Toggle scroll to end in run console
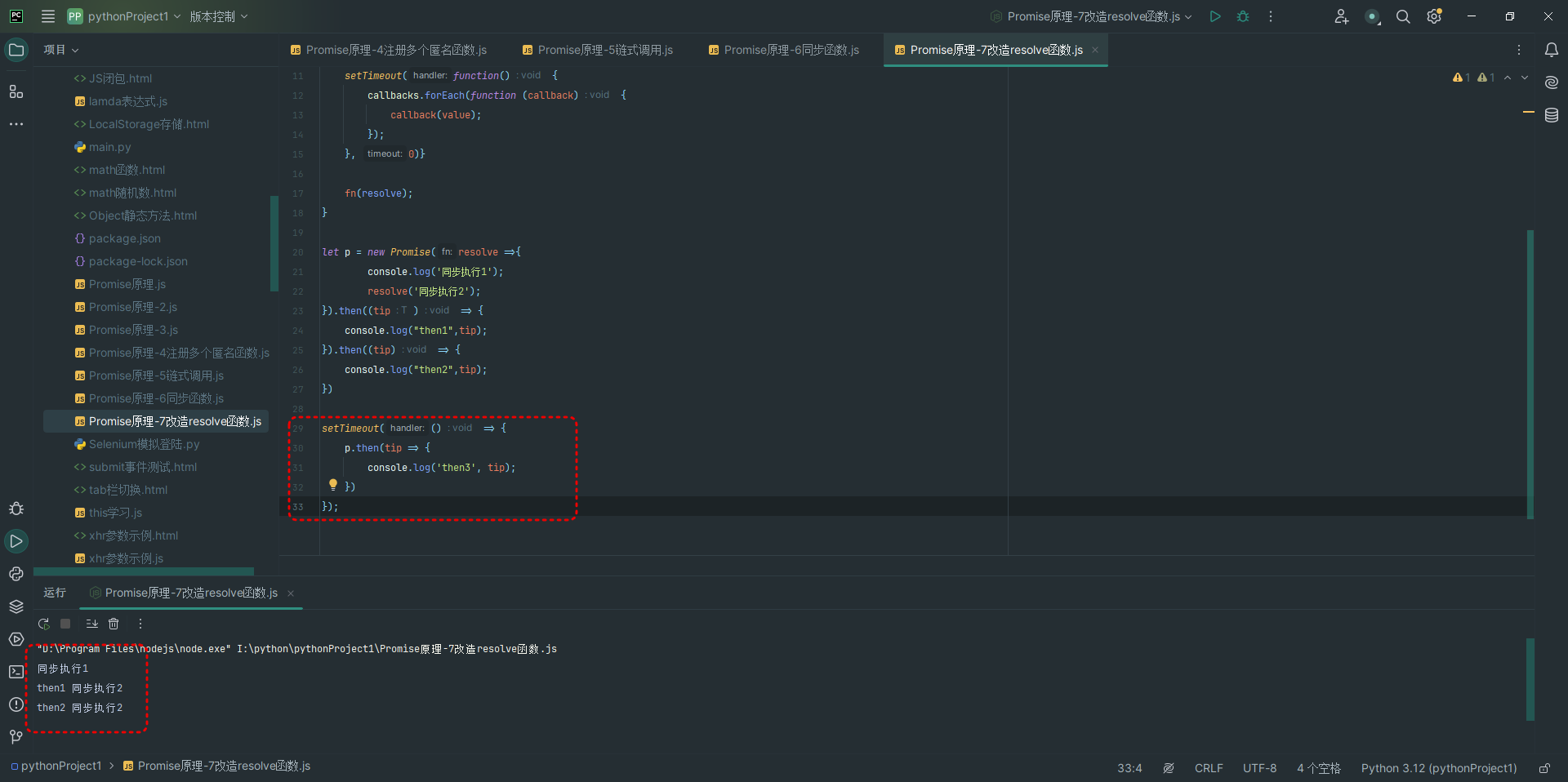The width and height of the screenshot is (1568, 782). tap(91, 624)
